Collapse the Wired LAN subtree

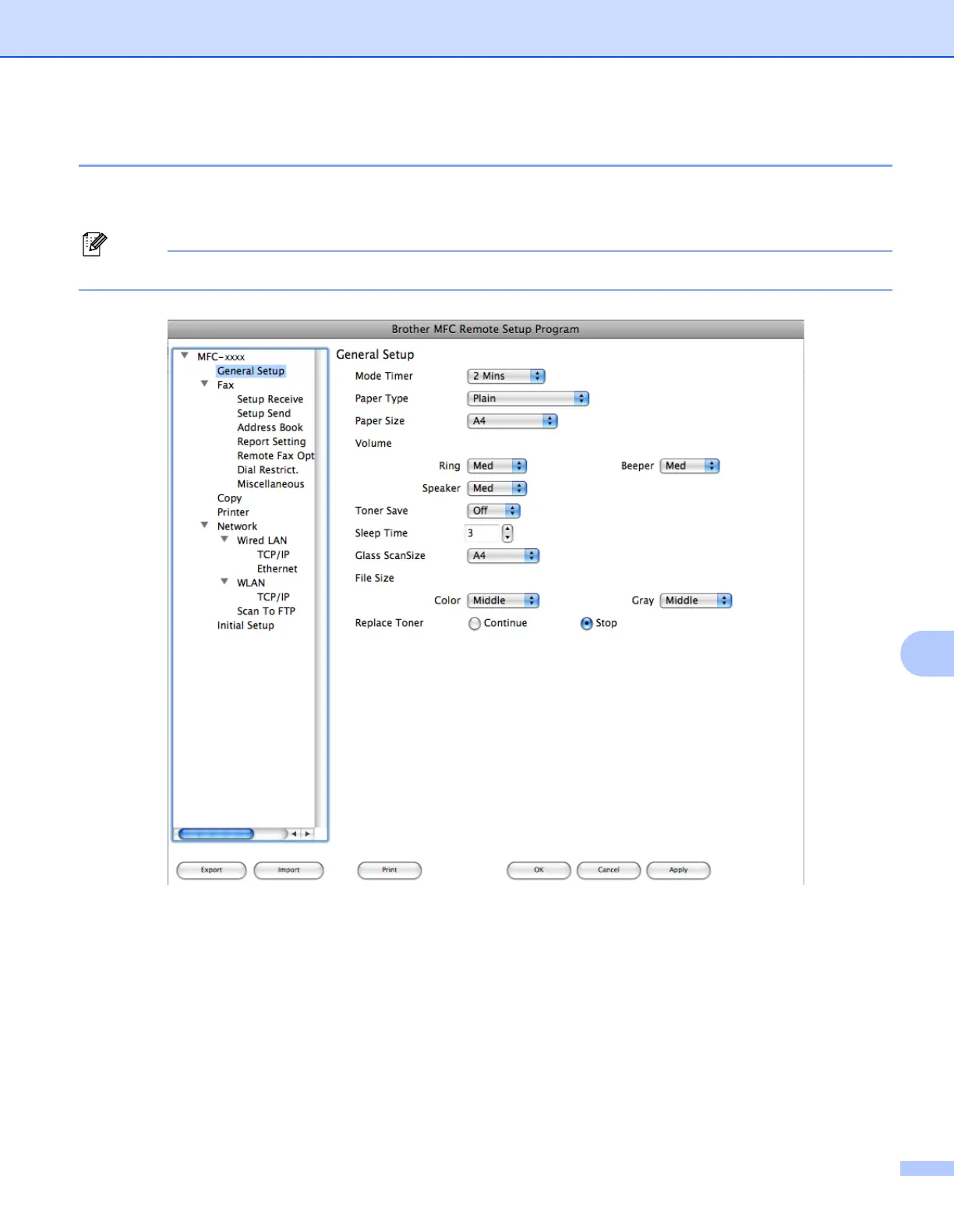(224, 539)
